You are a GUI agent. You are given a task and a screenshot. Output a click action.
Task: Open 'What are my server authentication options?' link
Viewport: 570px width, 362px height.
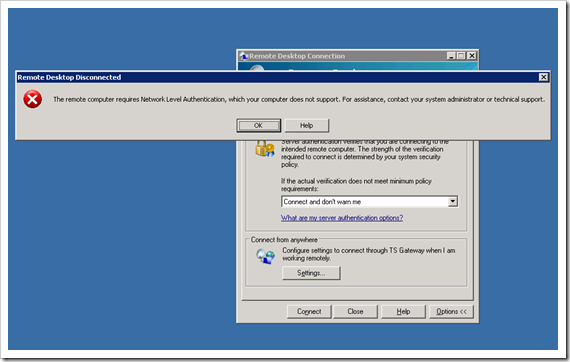pyautogui.click(x=342, y=218)
